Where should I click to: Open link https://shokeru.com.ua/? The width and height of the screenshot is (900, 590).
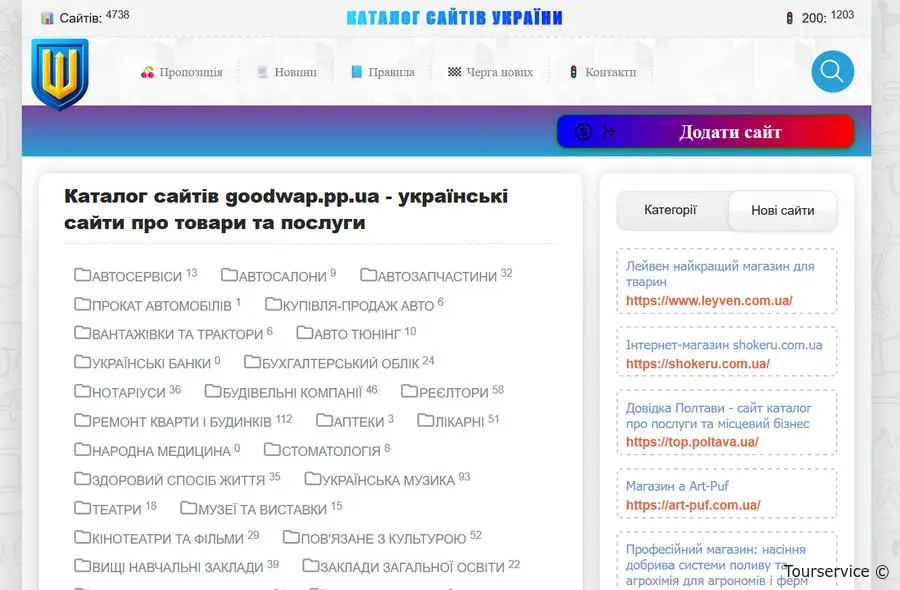697,364
